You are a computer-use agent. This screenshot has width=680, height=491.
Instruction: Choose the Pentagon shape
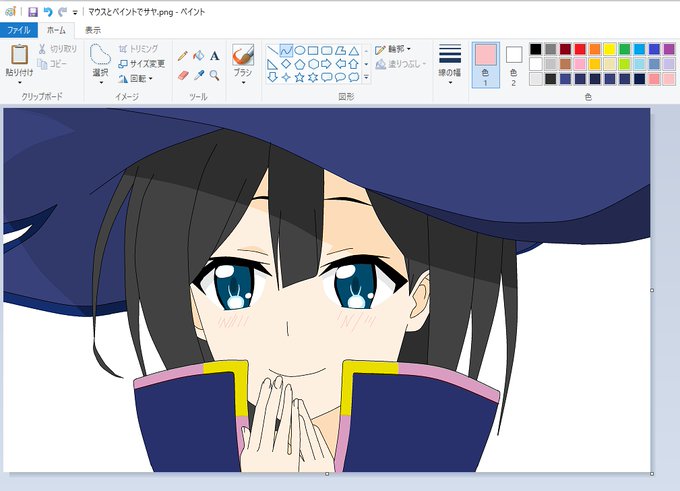point(300,65)
